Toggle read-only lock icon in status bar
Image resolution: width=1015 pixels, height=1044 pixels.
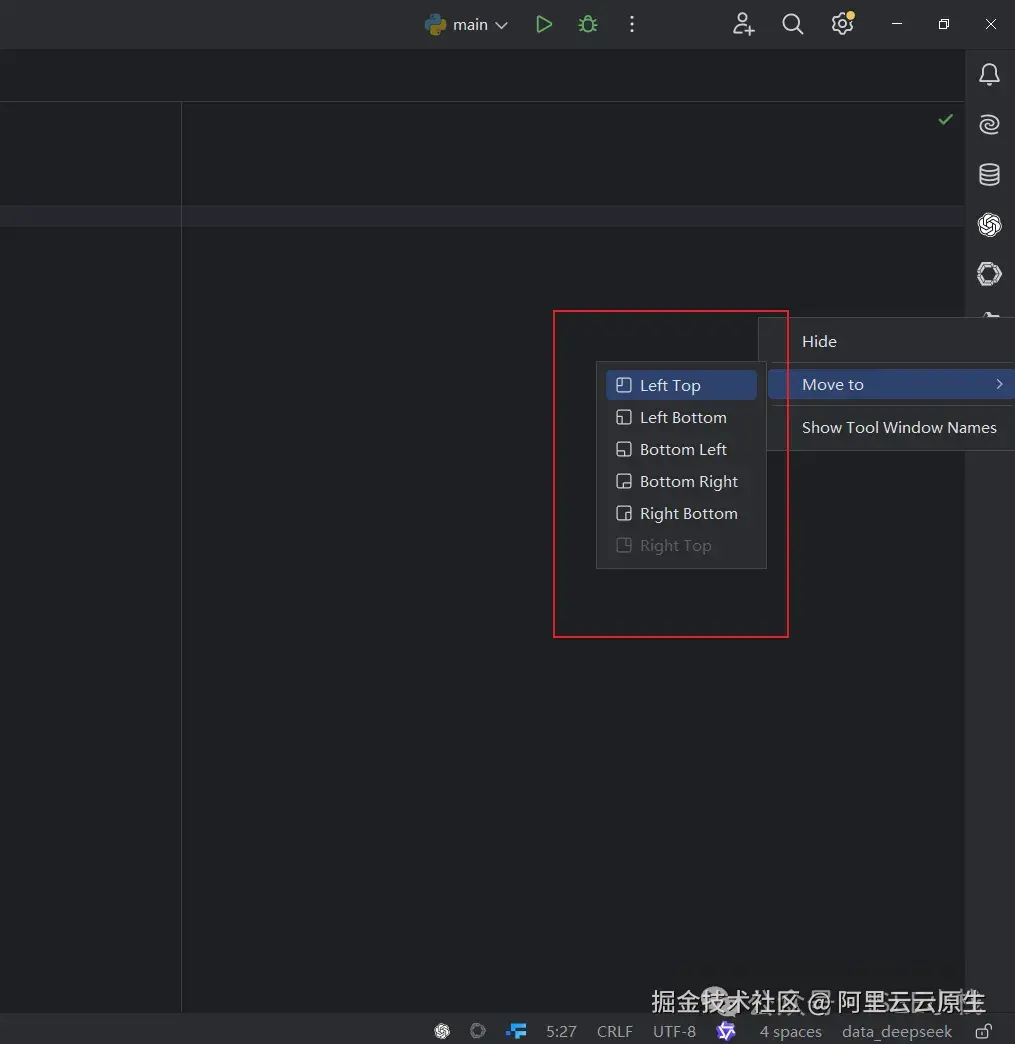click(x=984, y=1031)
